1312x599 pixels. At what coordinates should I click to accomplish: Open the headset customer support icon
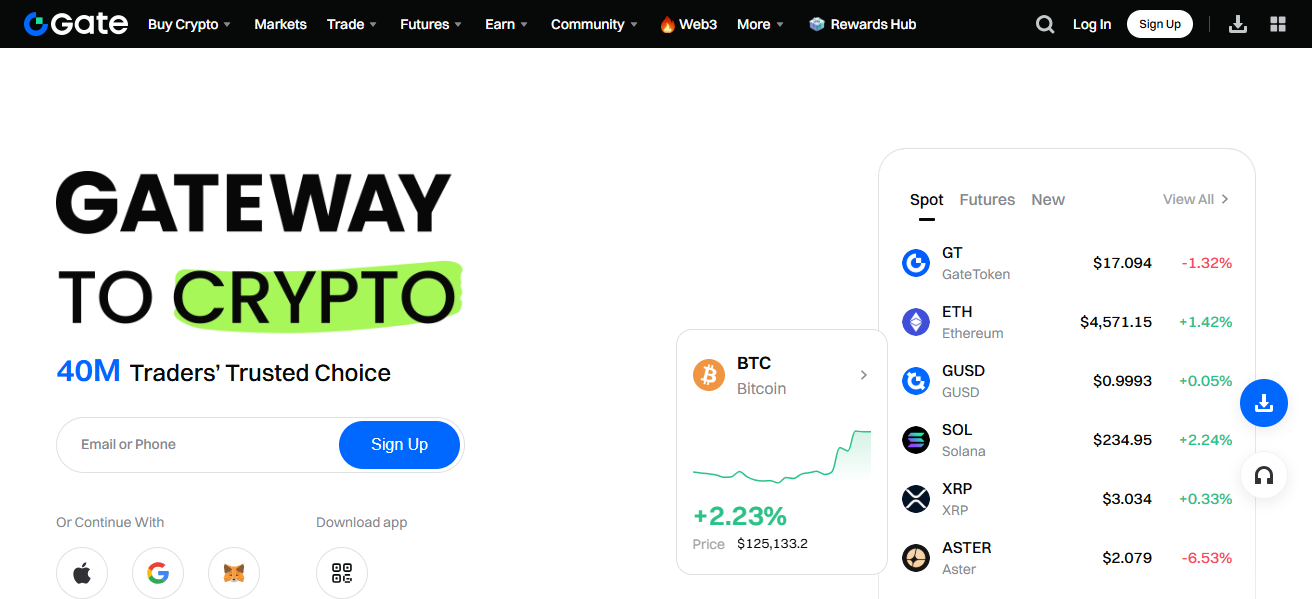[1264, 476]
